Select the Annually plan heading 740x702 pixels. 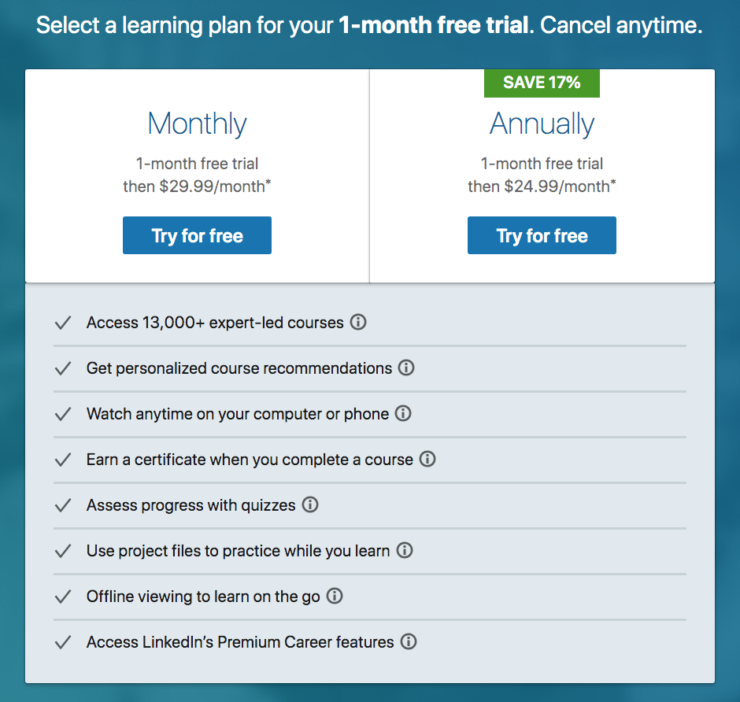542,124
